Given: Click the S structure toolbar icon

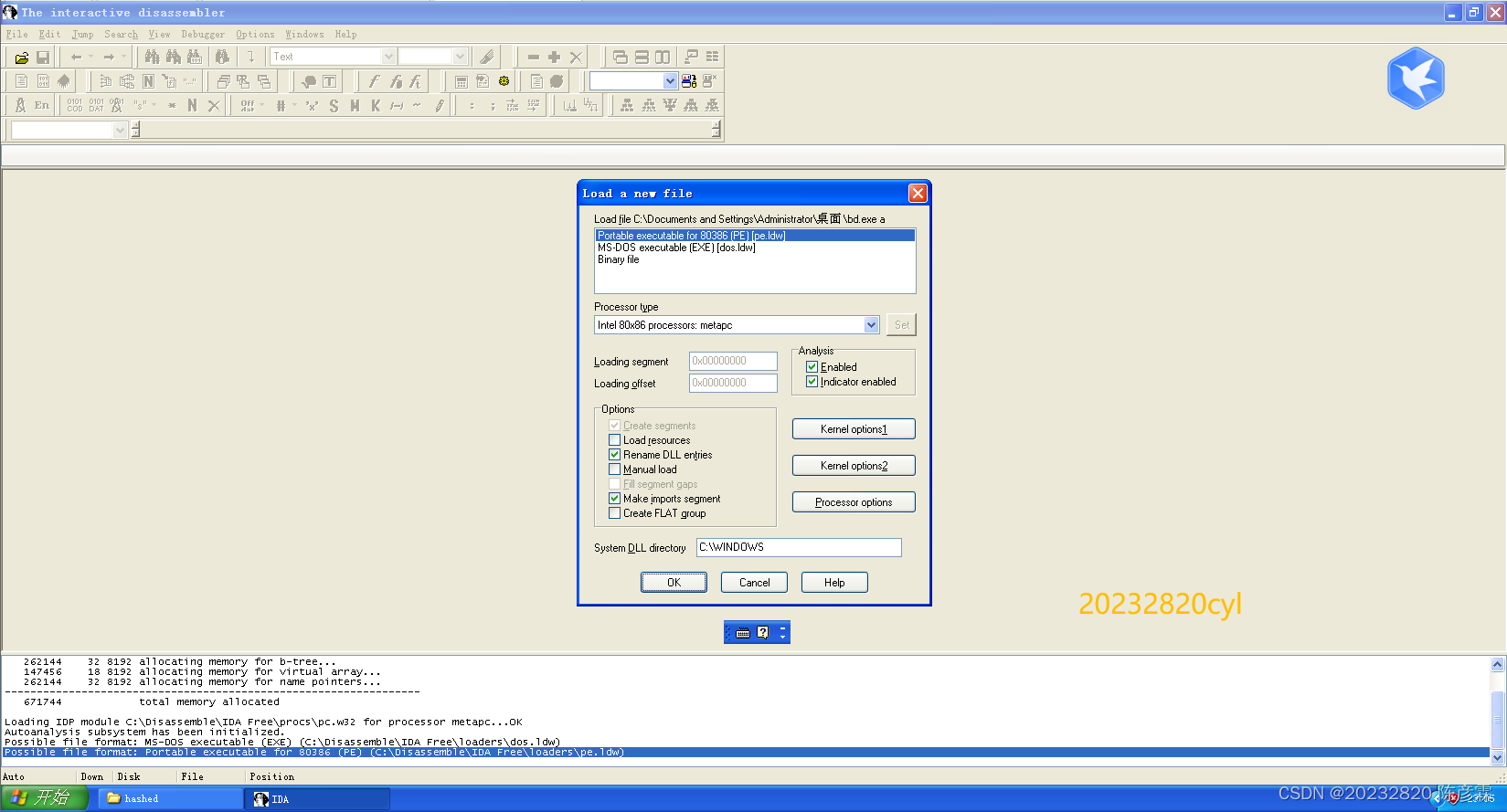Looking at the screenshot, I should (334, 106).
